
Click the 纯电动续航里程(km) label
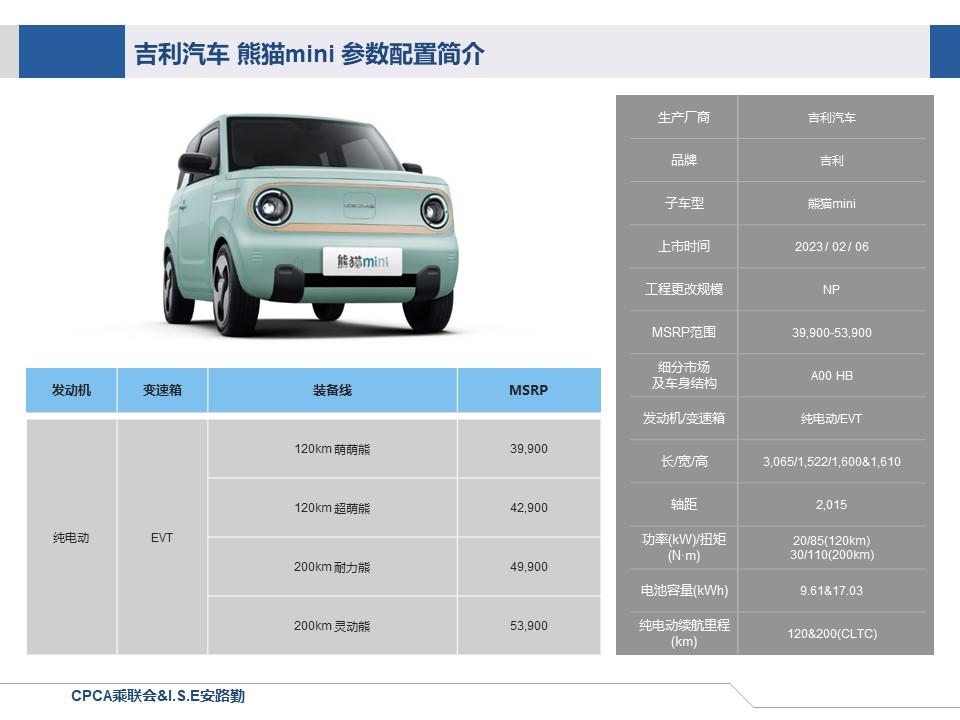tap(684, 633)
